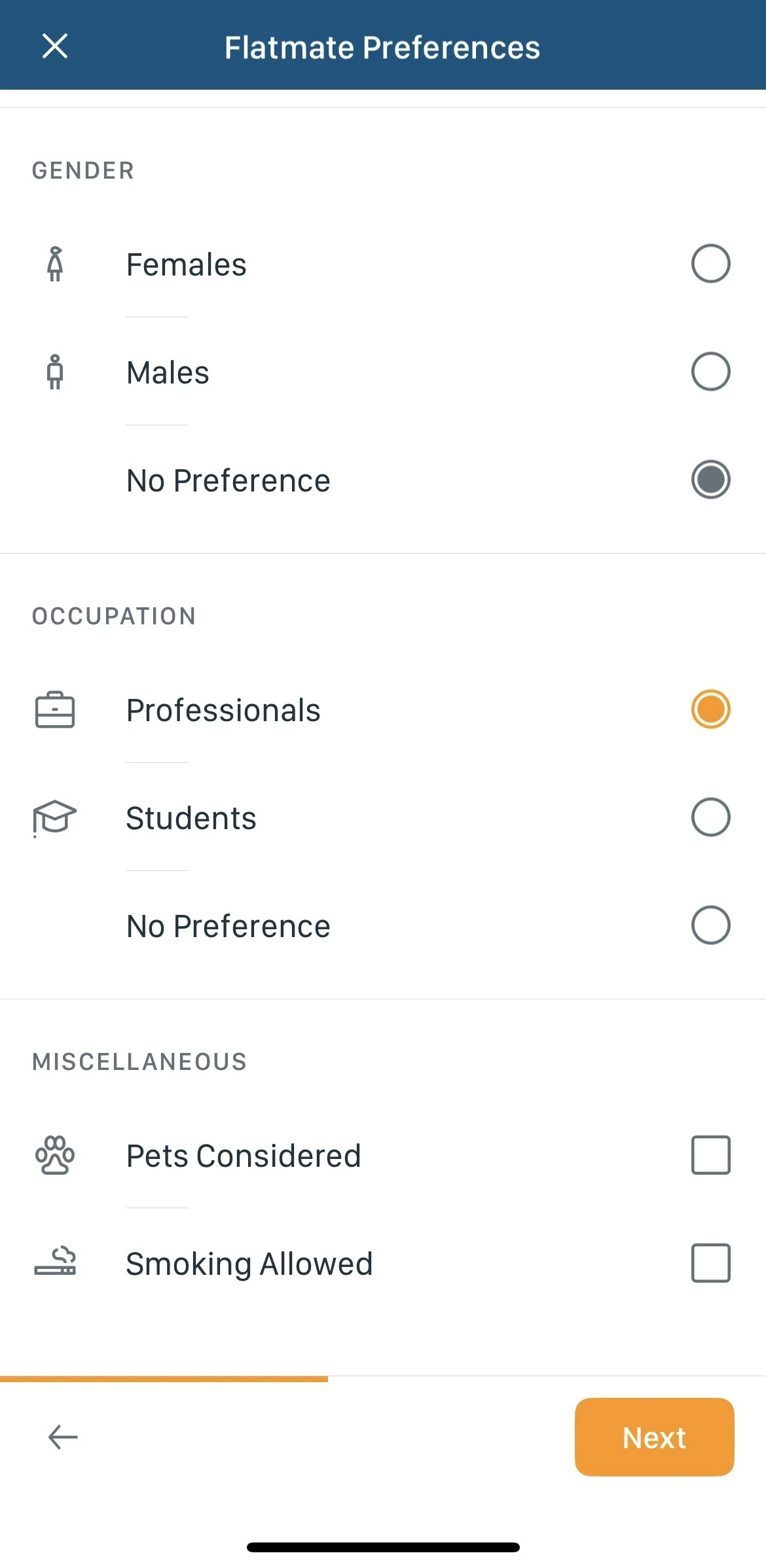Enable the Pets Considered checkbox
The height and width of the screenshot is (1568, 766).
pyautogui.click(x=710, y=1155)
